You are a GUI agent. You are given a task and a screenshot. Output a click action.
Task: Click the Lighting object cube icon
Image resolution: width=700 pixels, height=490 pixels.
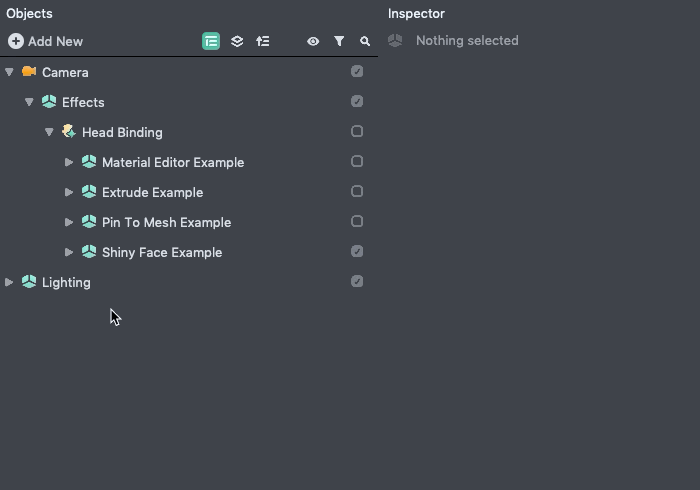[x=29, y=282]
